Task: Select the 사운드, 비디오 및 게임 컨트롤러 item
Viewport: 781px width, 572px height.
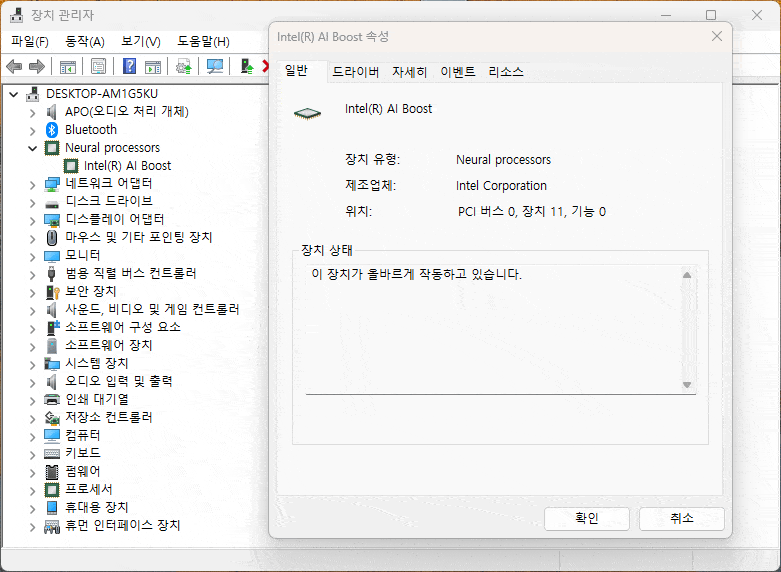Action: click(x=152, y=310)
